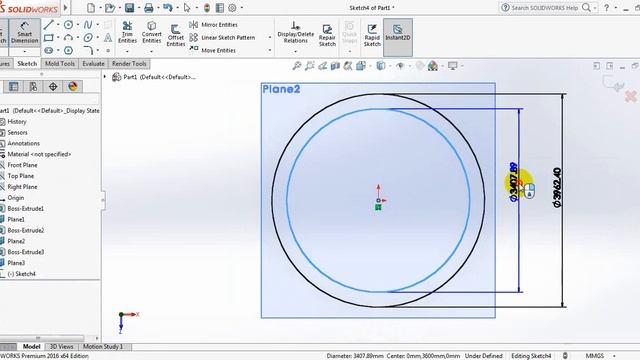Click Zoom to Fit icon
Image resolution: width=640 pixels, height=360 pixels.
[x=297, y=66]
